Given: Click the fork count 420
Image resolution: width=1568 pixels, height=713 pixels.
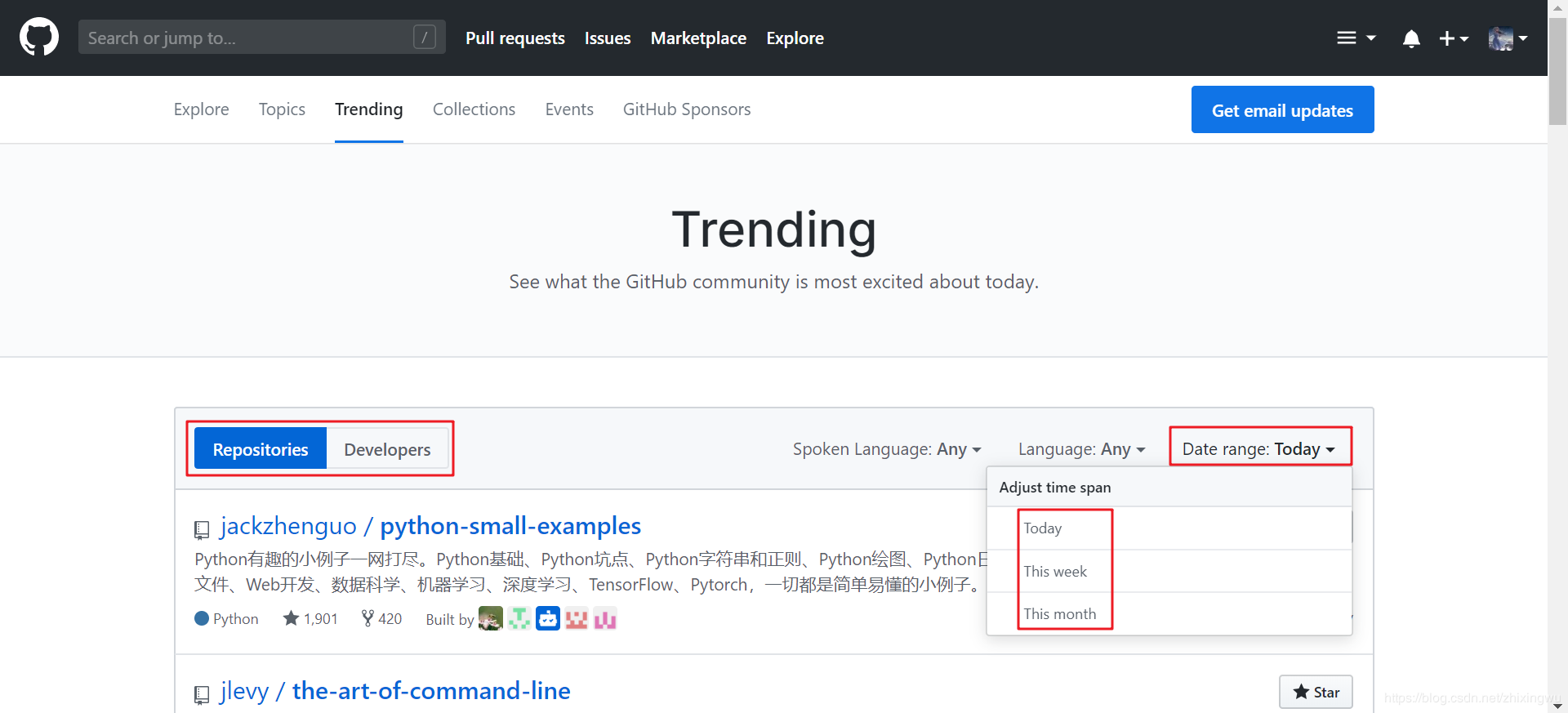Looking at the screenshot, I should pyautogui.click(x=382, y=619).
